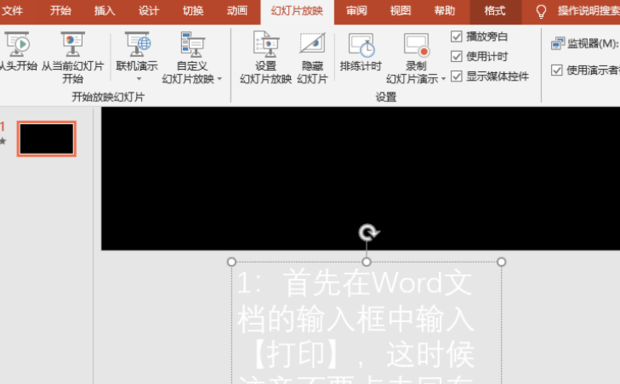Click 隐藏幻灯片 hide slide icon
620x384 pixels.
tap(312, 44)
